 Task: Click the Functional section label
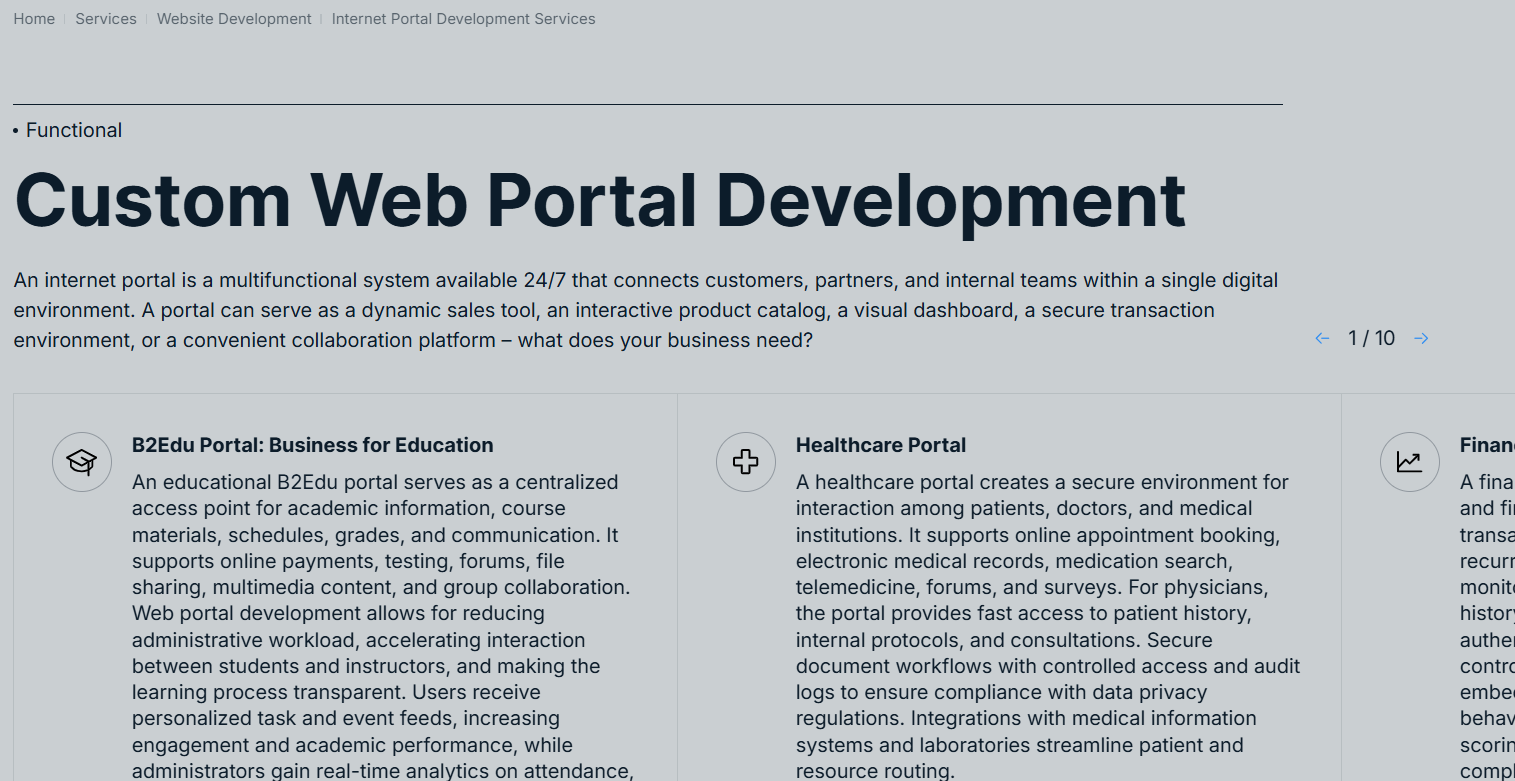pos(74,130)
